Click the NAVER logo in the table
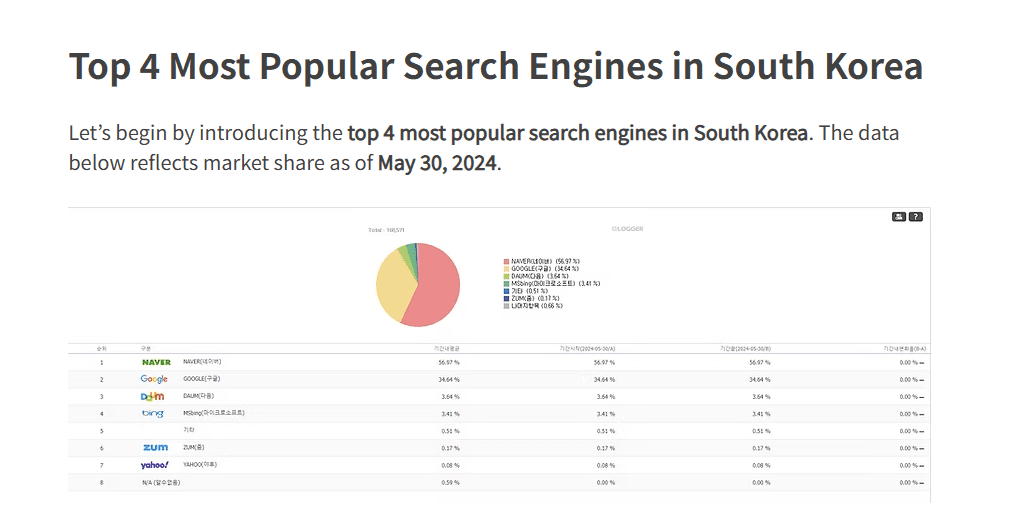The width and height of the screenshot is (1032, 528). coord(156,362)
